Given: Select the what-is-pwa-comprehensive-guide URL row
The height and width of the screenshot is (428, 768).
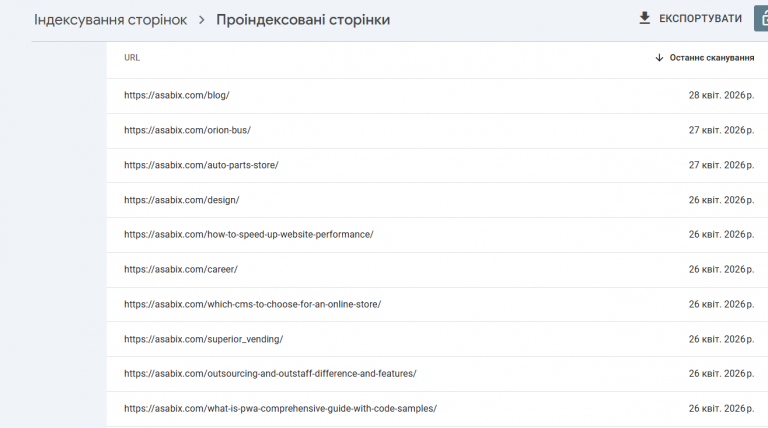Looking at the screenshot, I should click(437, 408).
